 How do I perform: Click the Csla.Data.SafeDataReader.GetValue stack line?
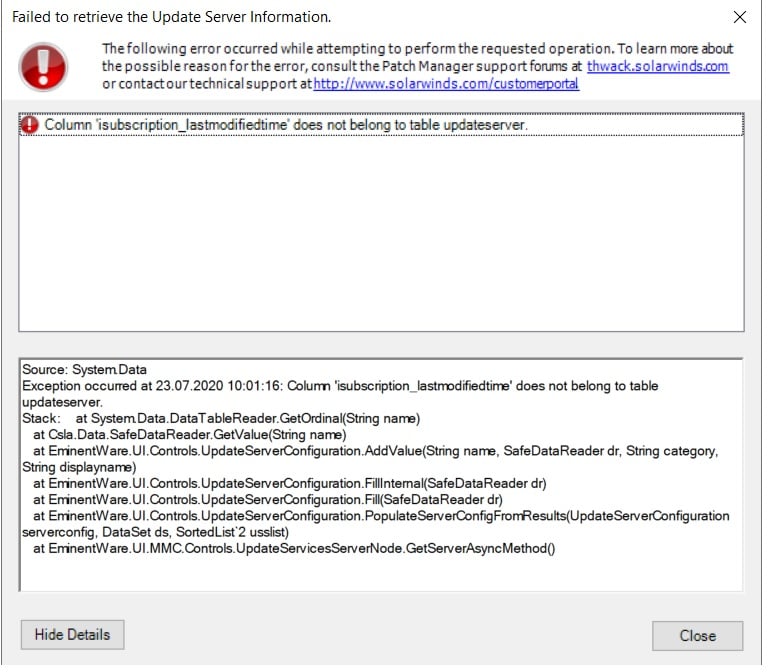coord(189,435)
